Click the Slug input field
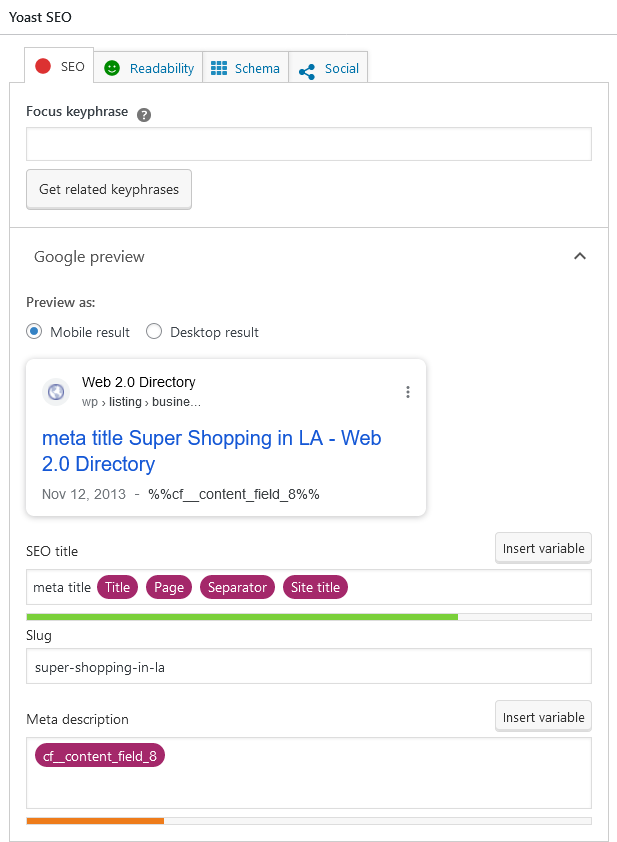This screenshot has width=617, height=842. pos(309,666)
